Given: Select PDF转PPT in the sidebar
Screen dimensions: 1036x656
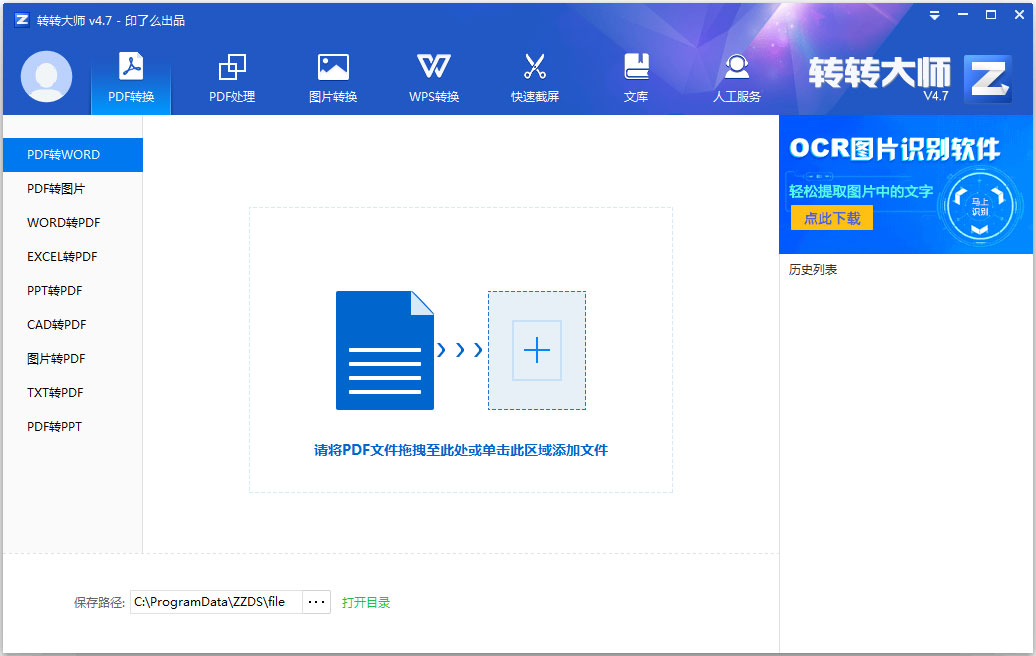Looking at the screenshot, I should 73,427.
